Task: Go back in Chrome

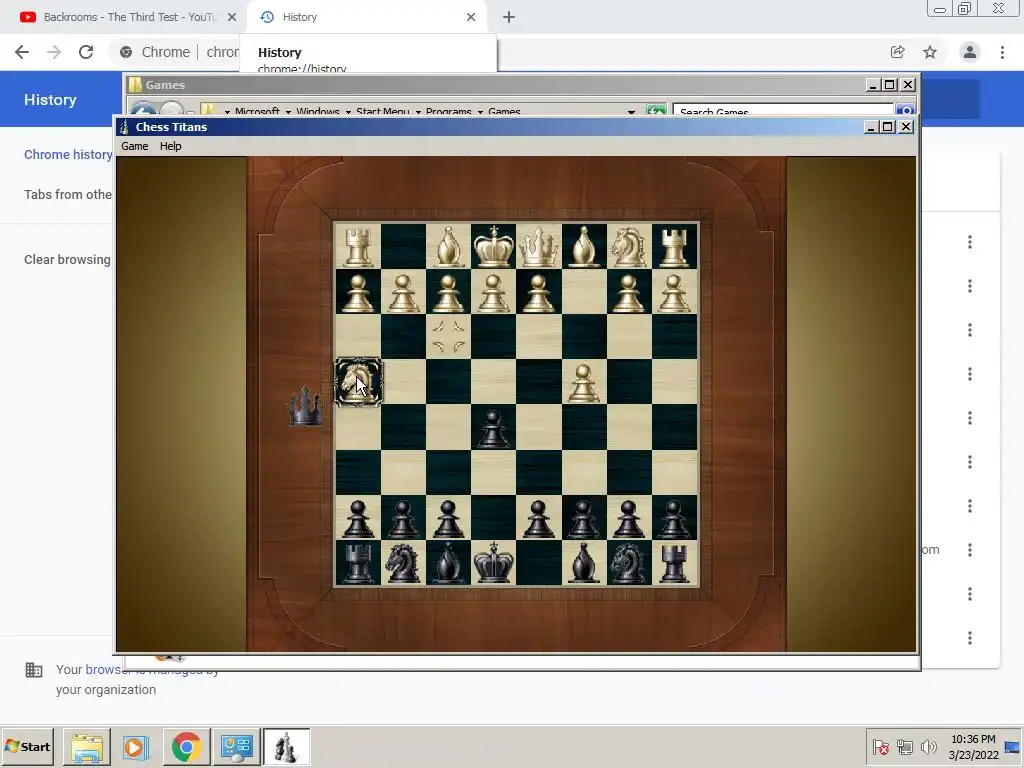Action: pos(22,52)
